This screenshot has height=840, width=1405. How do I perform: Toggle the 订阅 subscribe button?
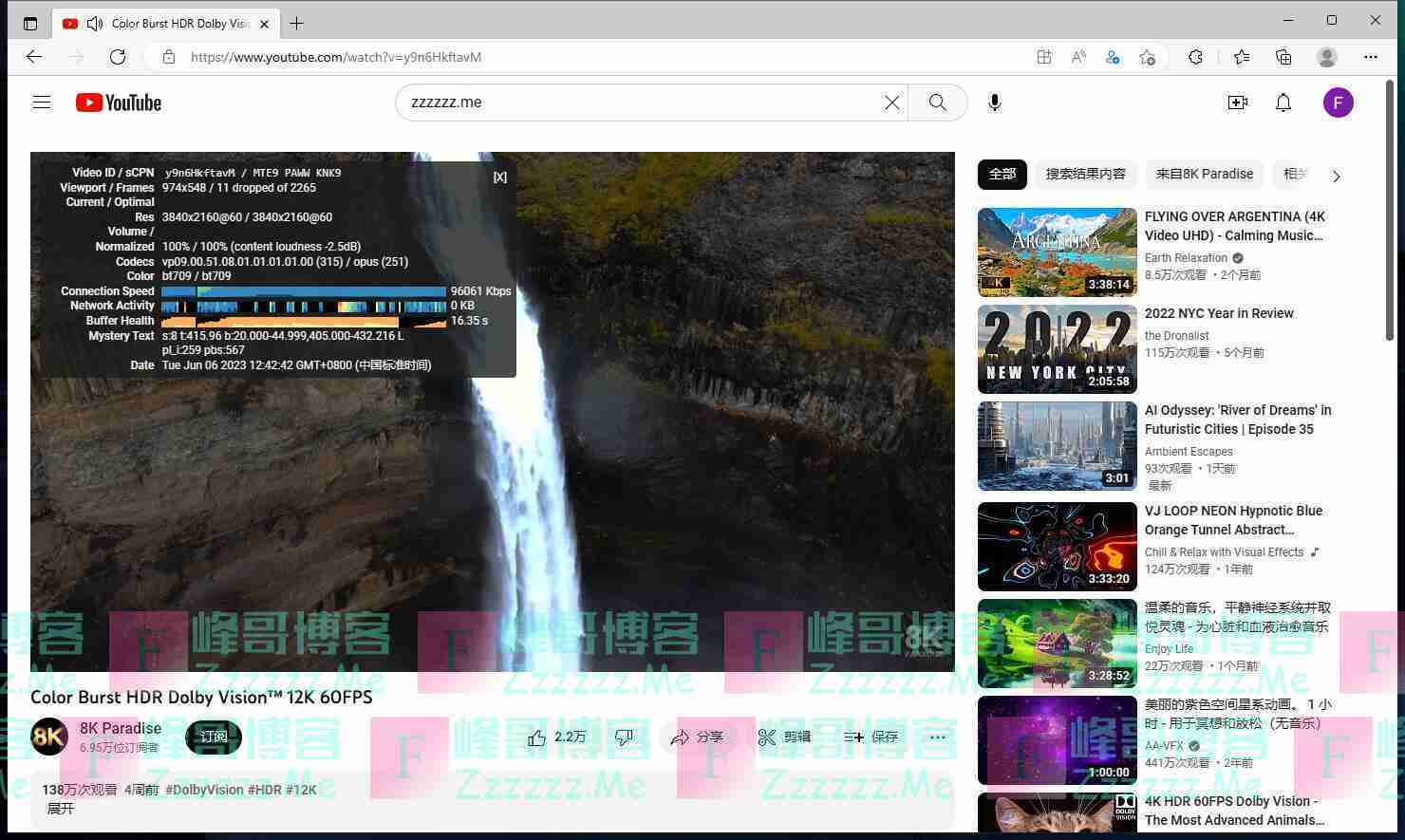point(214,737)
